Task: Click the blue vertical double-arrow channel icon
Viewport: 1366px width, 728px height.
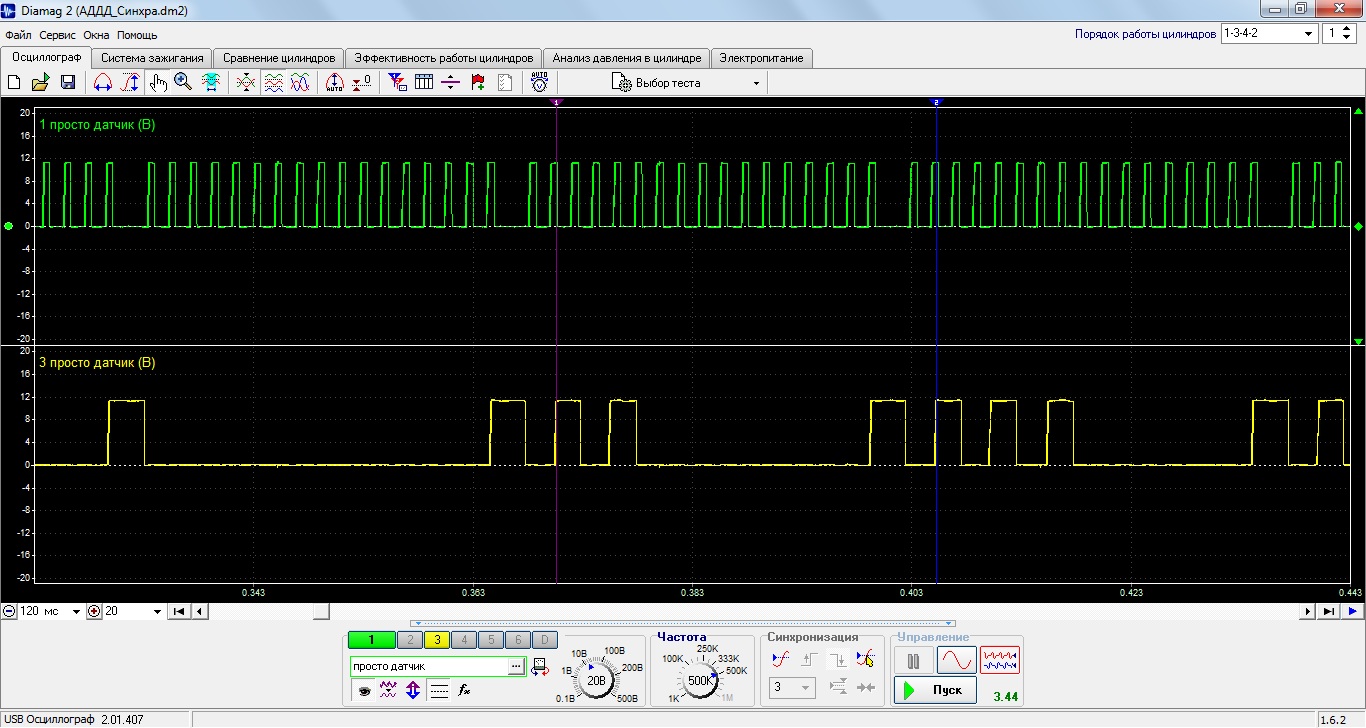Action: 413,690
